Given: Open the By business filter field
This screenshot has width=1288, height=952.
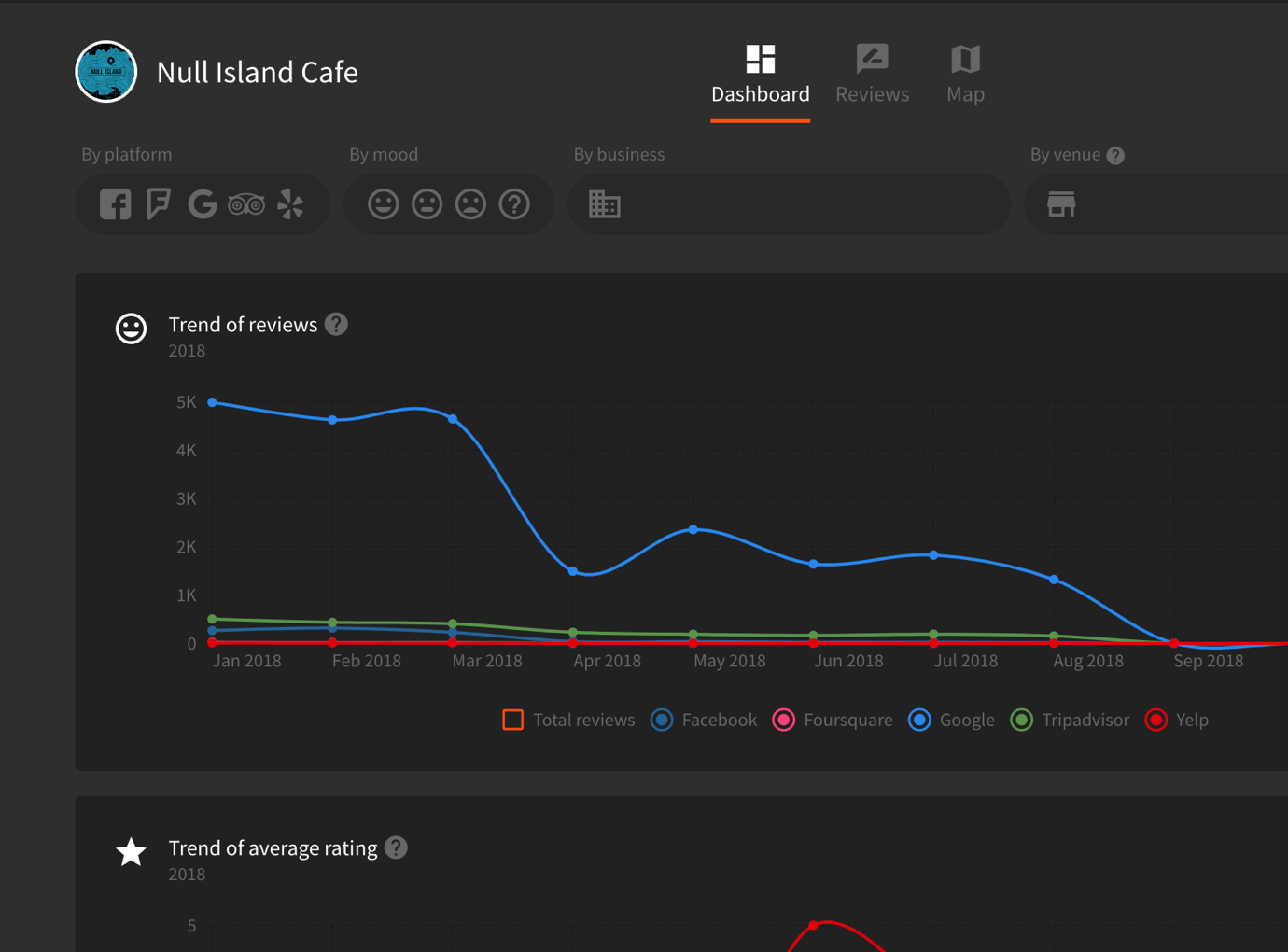Looking at the screenshot, I should click(x=789, y=204).
